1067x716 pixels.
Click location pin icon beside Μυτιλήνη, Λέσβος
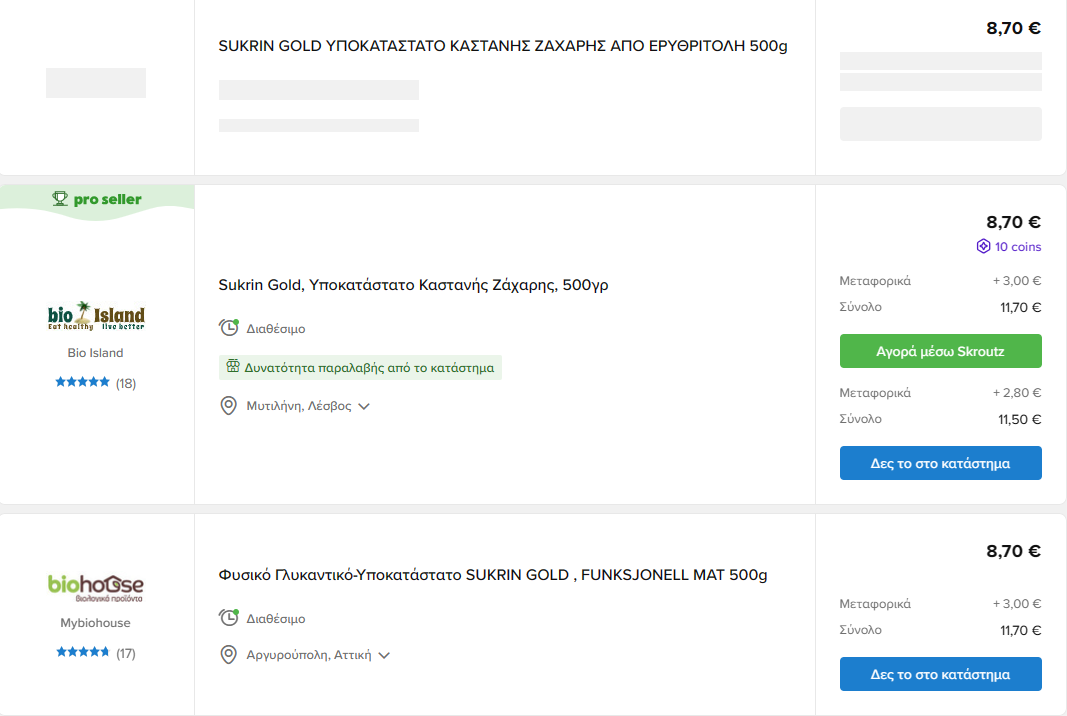[x=229, y=406]
